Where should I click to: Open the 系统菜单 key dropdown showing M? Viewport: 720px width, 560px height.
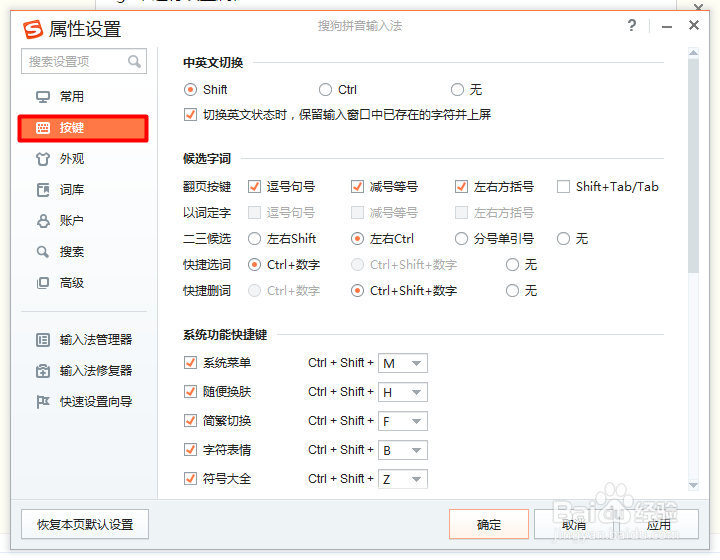click(403, 363)
